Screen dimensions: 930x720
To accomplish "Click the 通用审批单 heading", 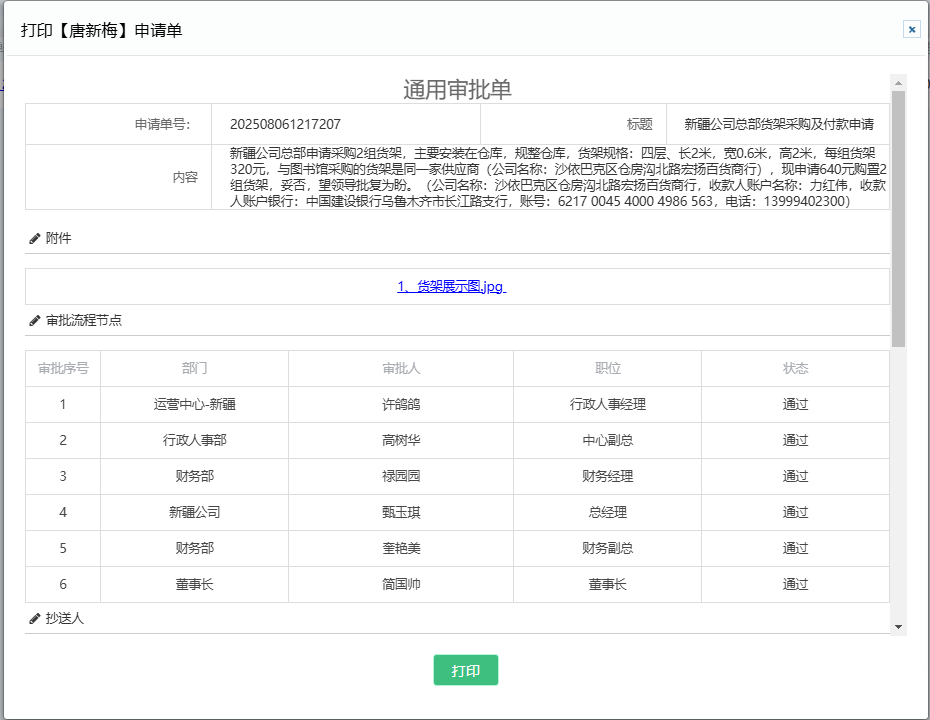I will point(457,89).
